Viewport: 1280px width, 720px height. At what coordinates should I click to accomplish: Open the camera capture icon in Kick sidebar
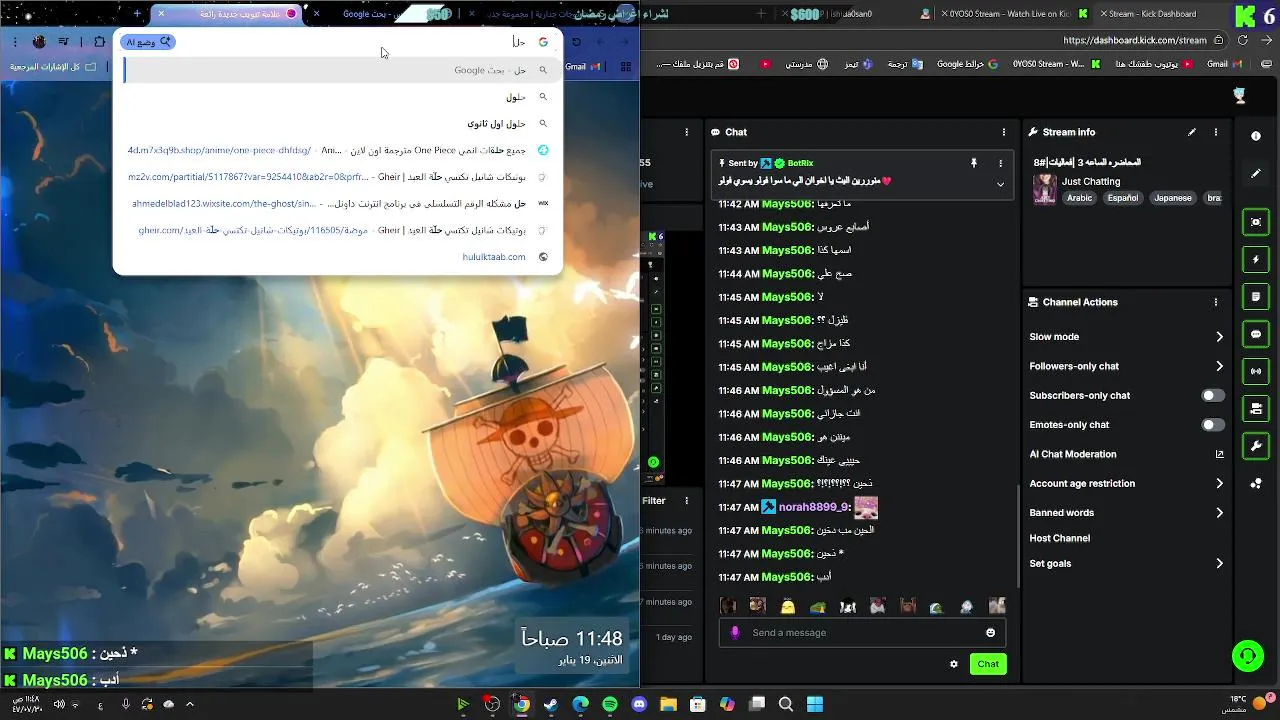1256,222
